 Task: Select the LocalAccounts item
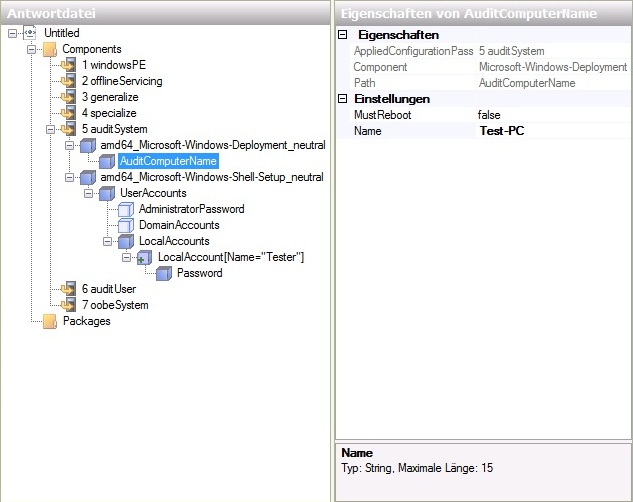point(174,241)
